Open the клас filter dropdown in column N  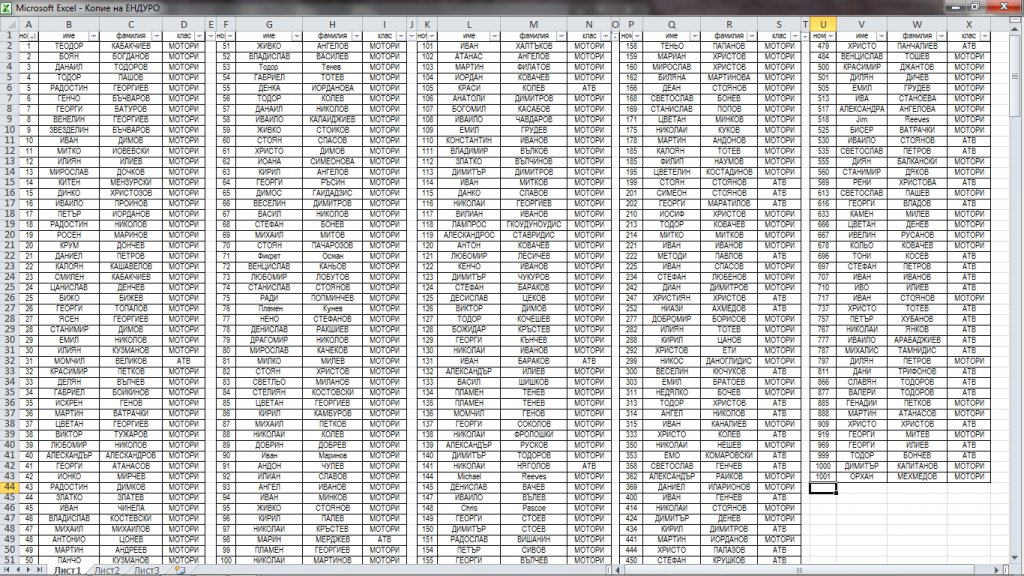pyautogui.click(x=605, y=36)
